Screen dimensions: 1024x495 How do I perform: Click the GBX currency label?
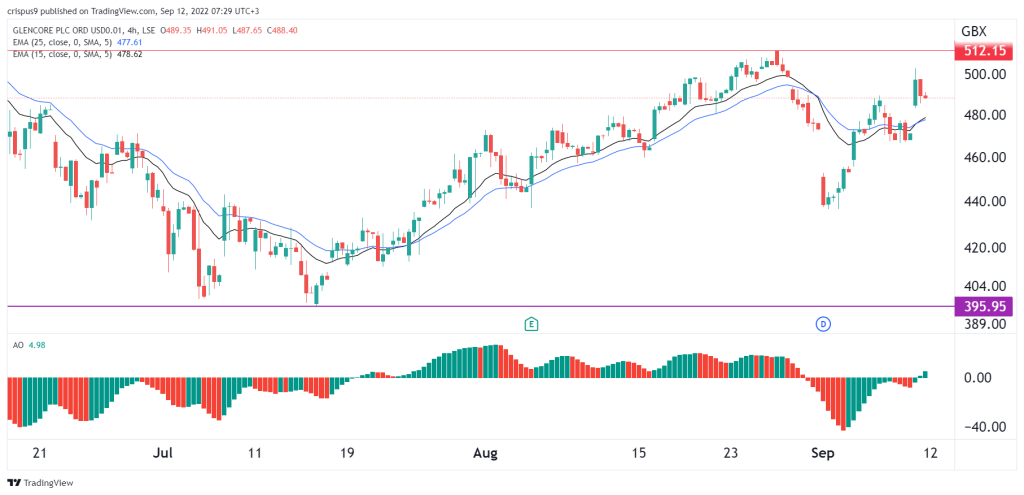coord(974,31)
